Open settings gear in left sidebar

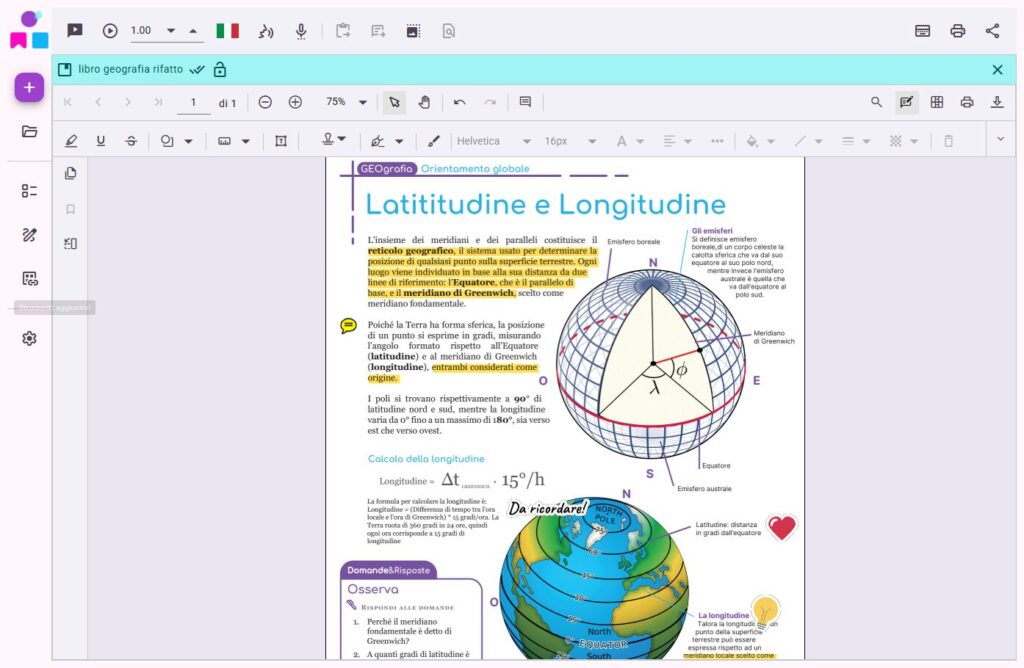pyautogui.click(x=29, y=338)
